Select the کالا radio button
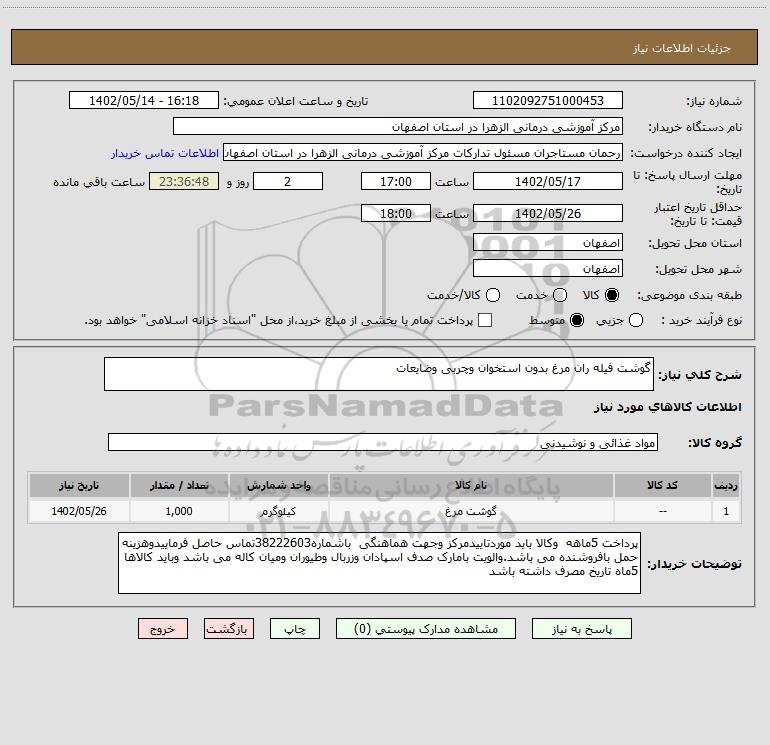This screenshot has height=745, width=770. point(612,295)
